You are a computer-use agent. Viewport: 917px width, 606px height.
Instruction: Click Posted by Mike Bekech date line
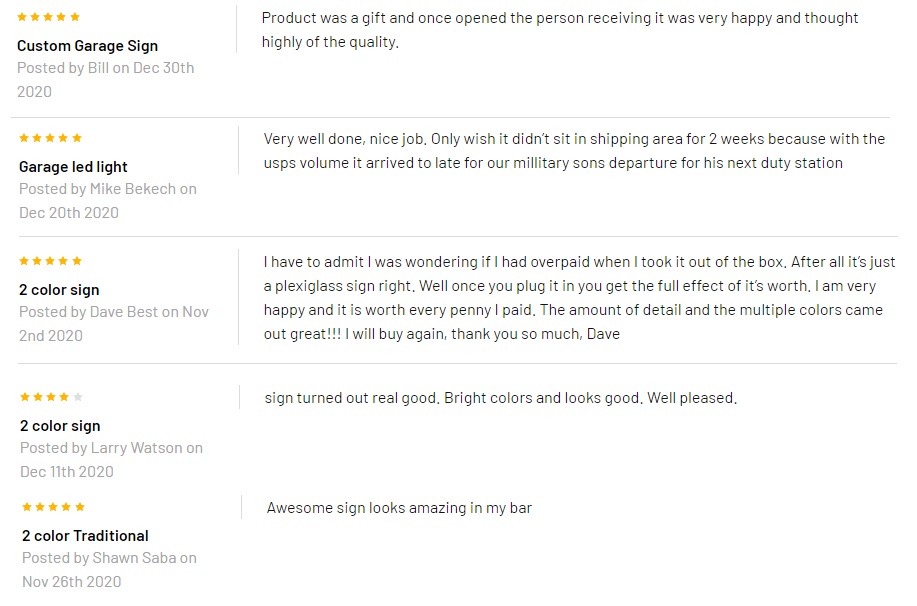click(108, 201)
